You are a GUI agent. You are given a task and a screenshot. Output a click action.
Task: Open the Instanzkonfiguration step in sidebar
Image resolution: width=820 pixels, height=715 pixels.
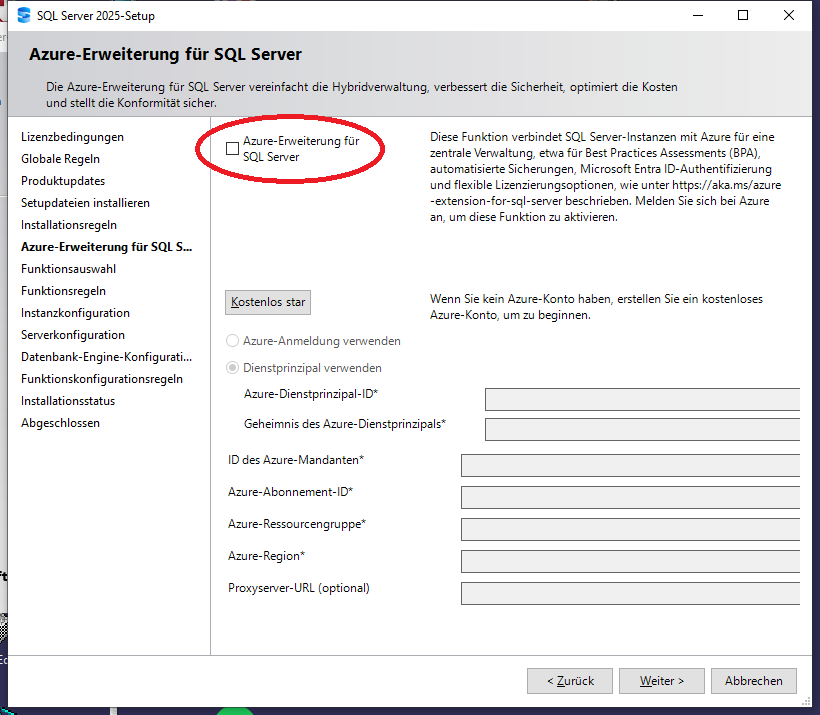75,313
